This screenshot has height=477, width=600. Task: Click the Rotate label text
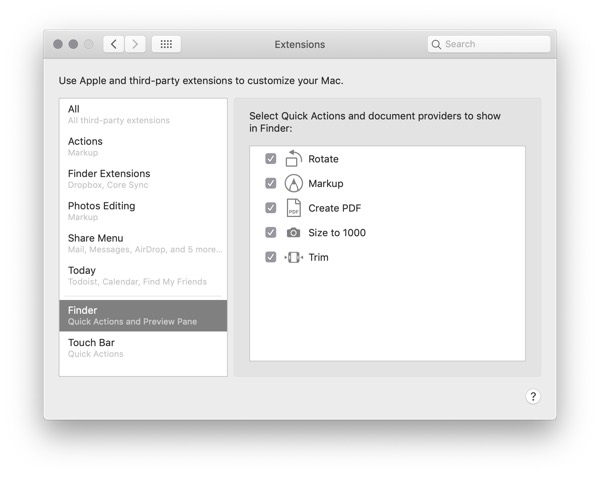click(x=323, y=159)
